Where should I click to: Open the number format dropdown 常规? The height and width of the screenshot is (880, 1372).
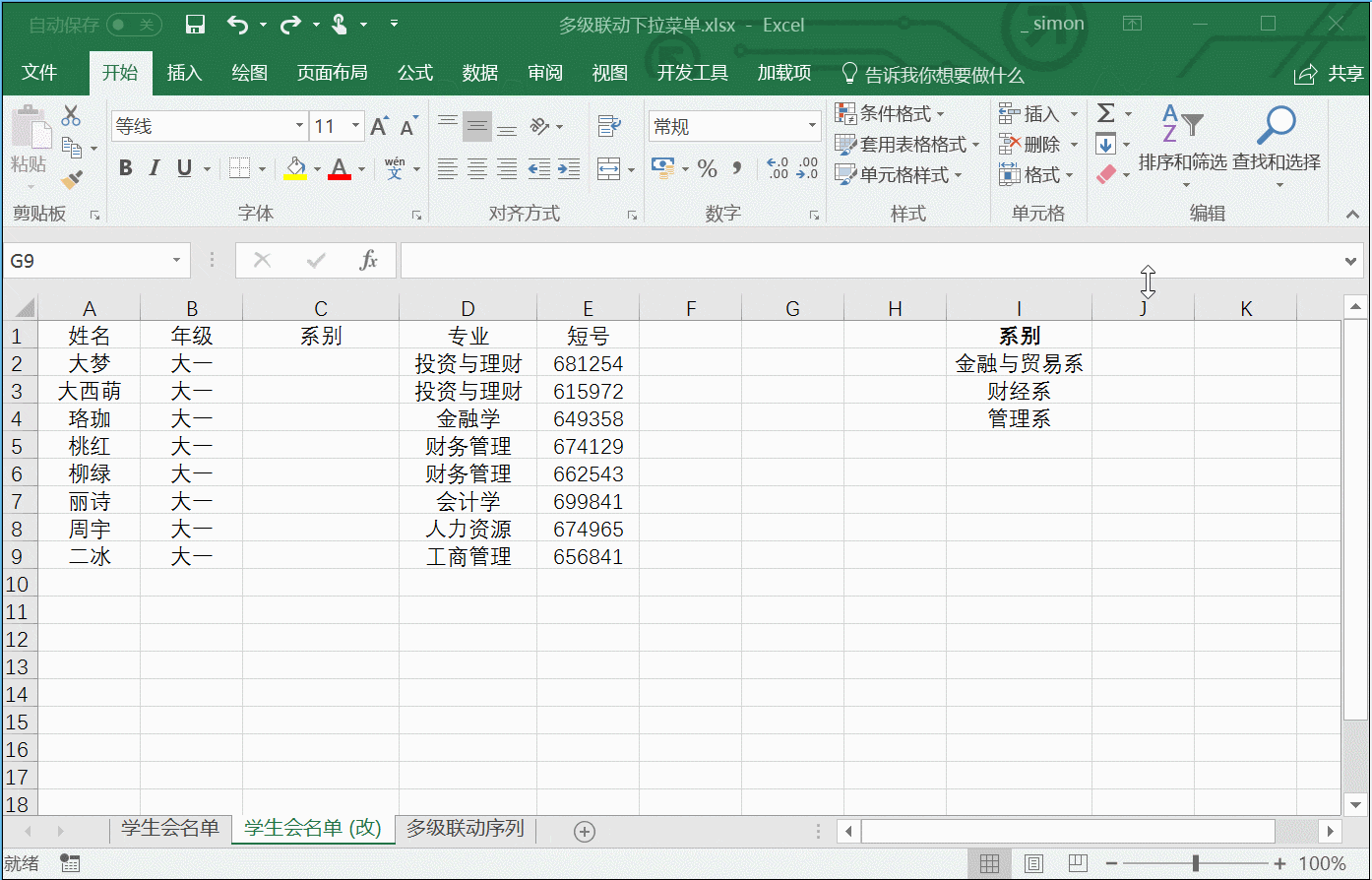tap(813, 126)
